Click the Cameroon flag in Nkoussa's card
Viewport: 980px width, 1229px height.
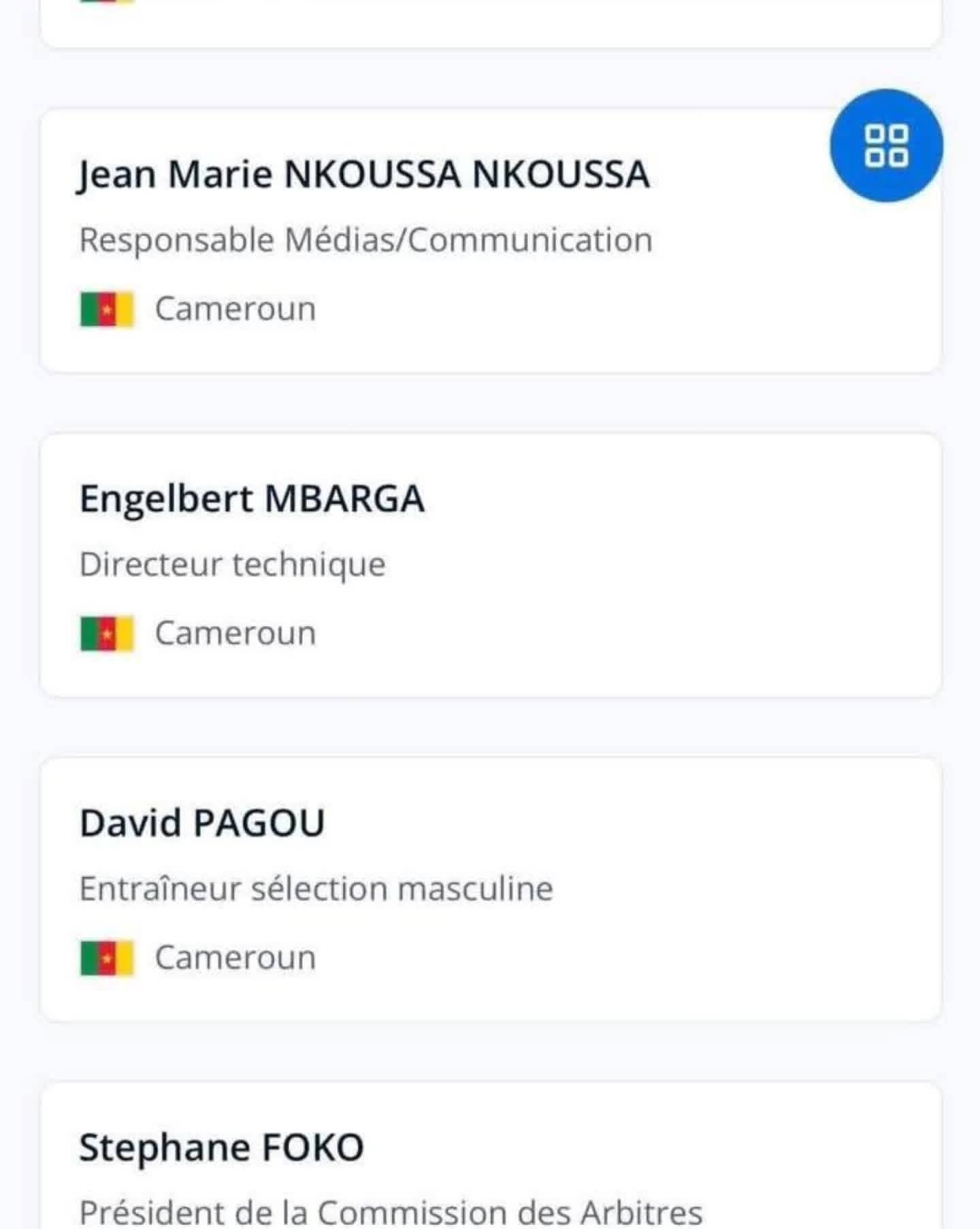[107, 310]
